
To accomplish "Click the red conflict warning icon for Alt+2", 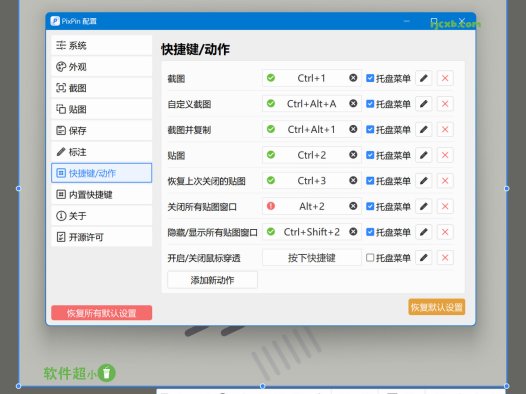I will 271,206.
